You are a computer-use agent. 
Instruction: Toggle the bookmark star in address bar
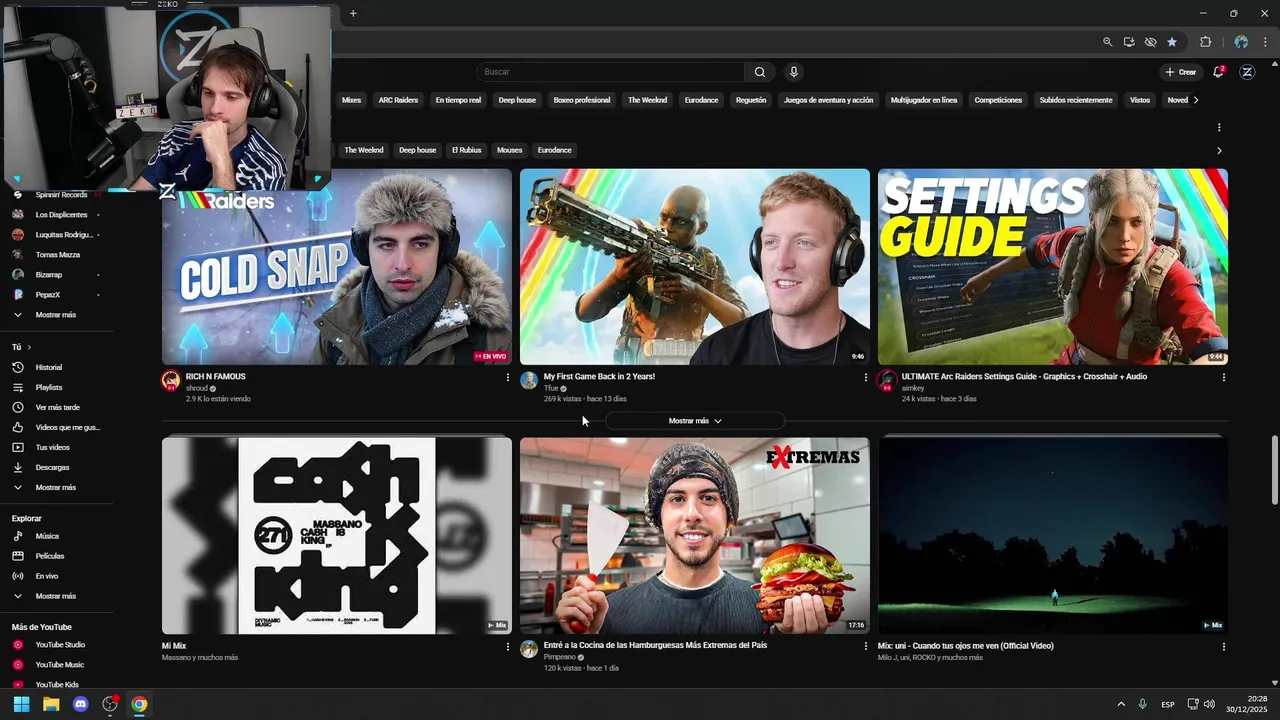tap(1172, 42)
